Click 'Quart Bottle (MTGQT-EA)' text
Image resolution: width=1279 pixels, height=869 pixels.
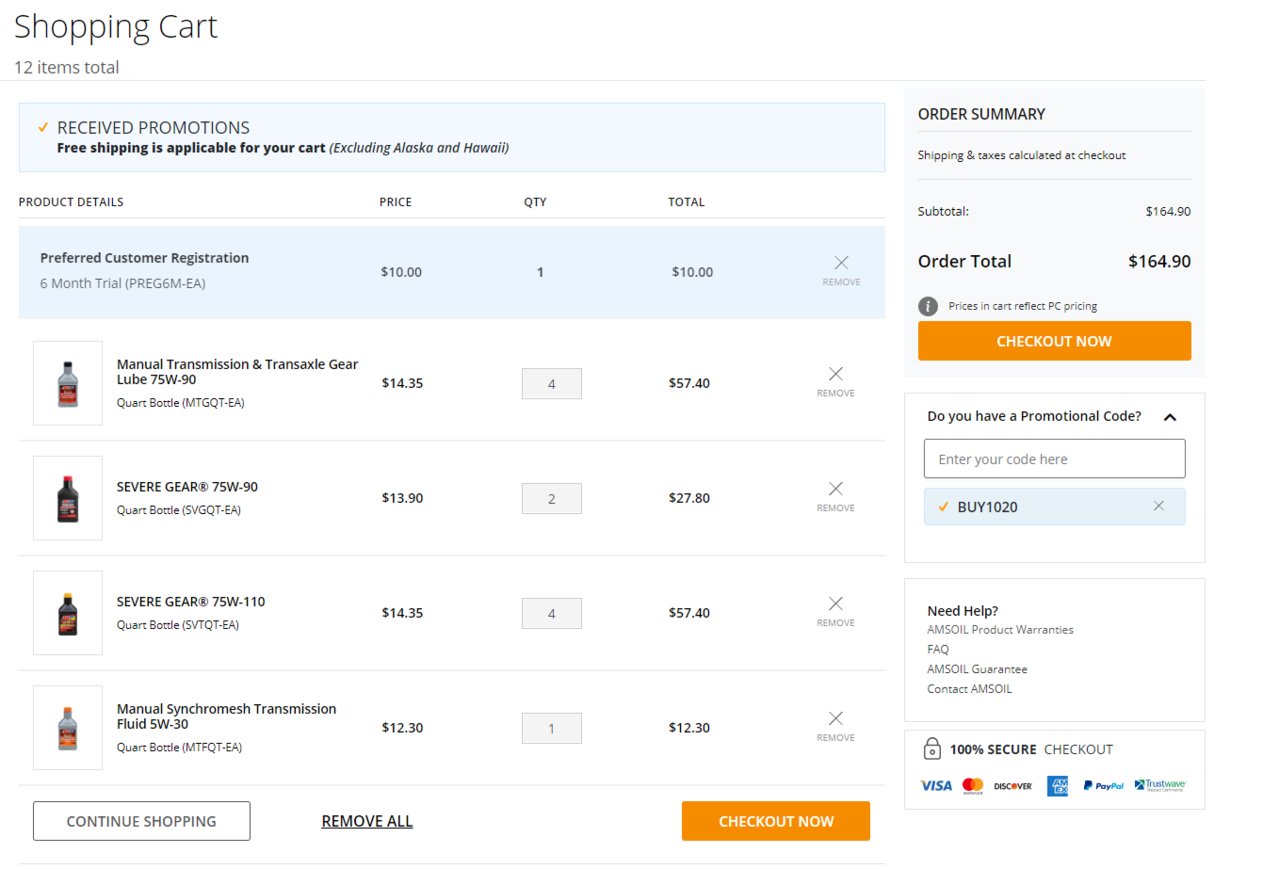(x=181, y=403)
